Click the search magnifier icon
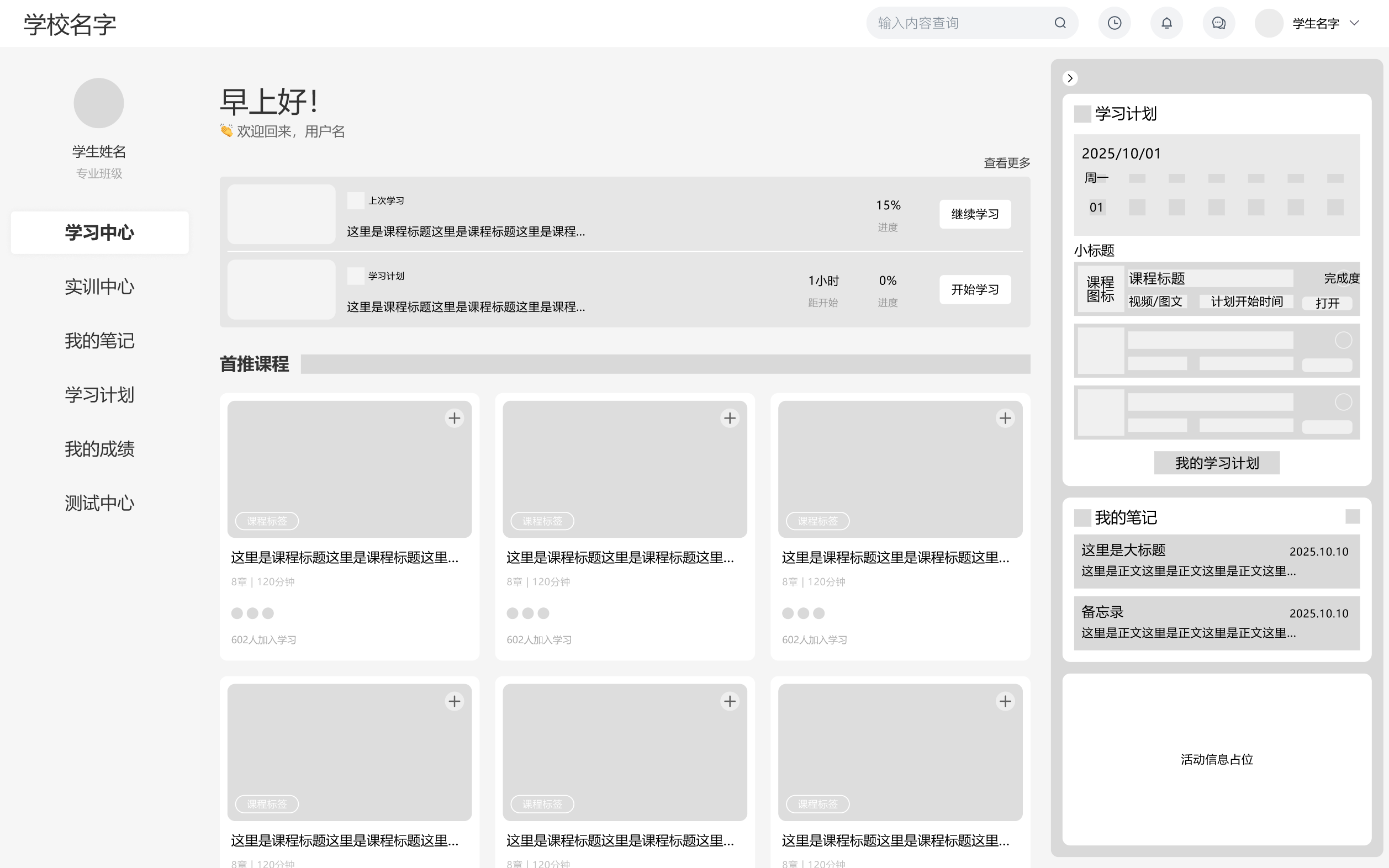This screenshot has height=868, width=1389. (x=1060, y=23)
